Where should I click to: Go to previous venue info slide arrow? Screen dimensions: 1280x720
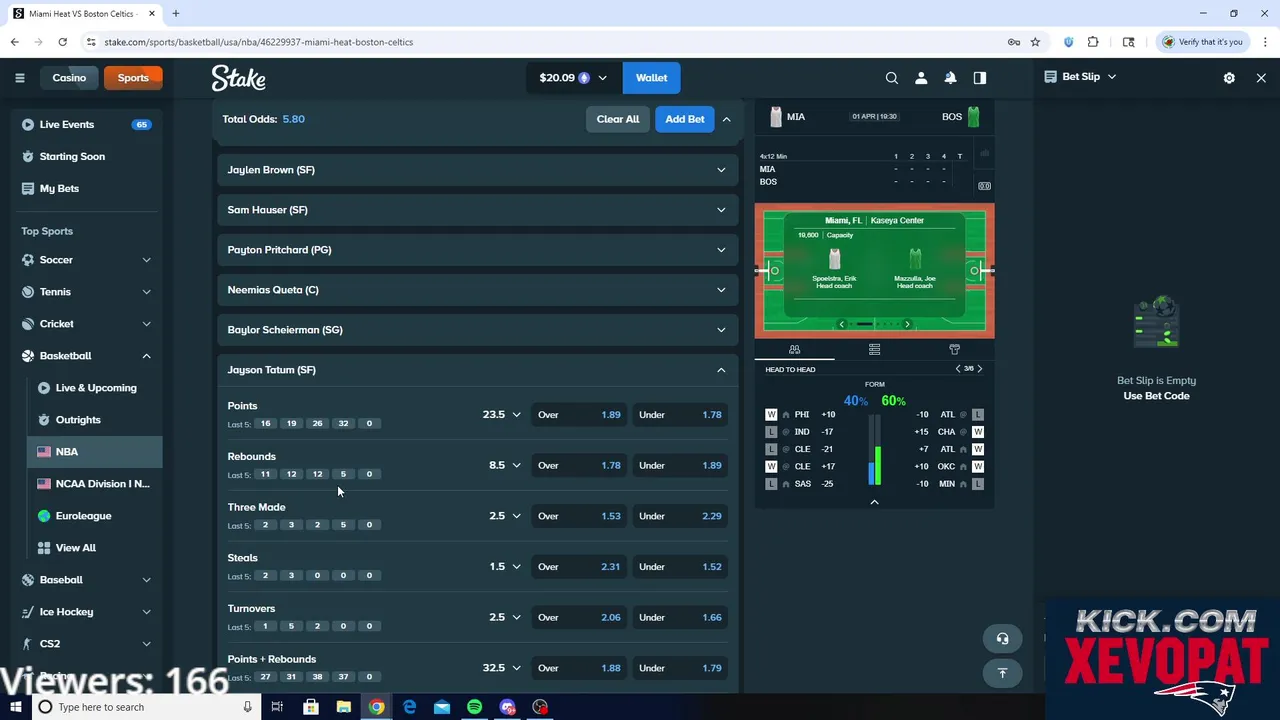click(842, 324)
